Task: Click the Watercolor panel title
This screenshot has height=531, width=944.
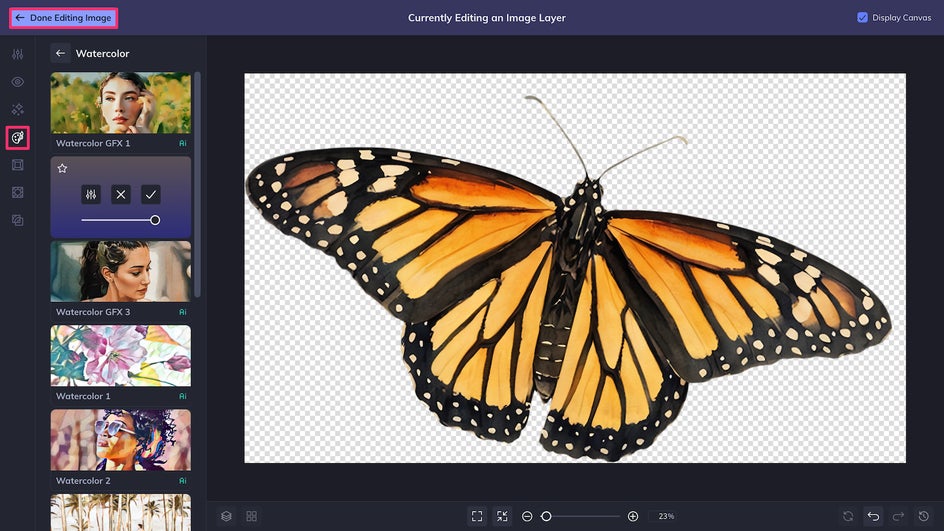Action: pyautogui.click(x=102, y=54)
